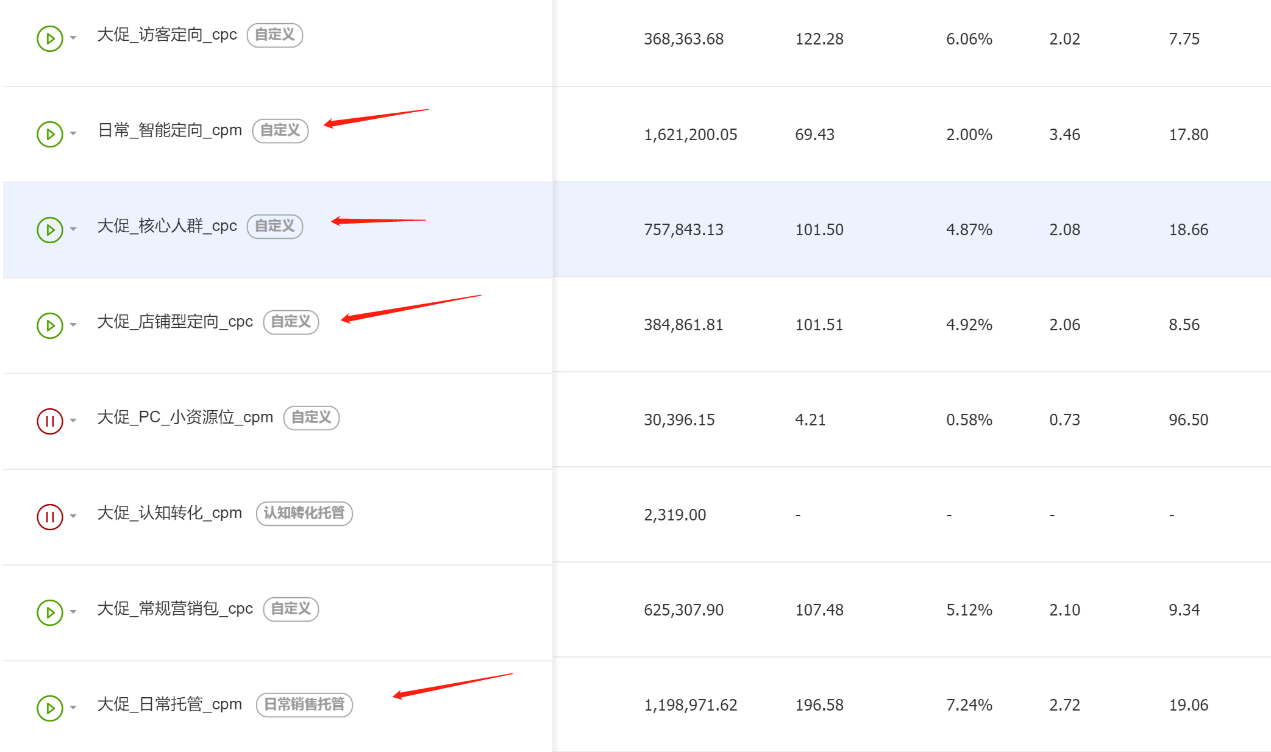Click the 7.24% cell in the last row
Image resolution: width=1271 pixels, height=752 pixels.
(969, 705)
